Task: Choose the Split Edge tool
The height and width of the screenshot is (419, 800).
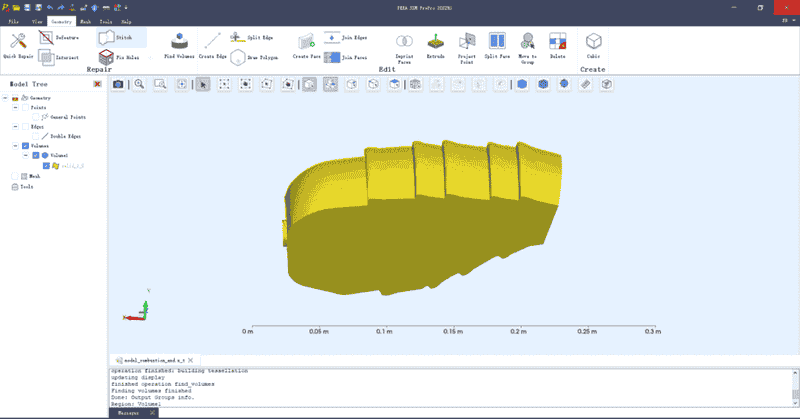Action: pyautogui.click(x=251, y=37)
